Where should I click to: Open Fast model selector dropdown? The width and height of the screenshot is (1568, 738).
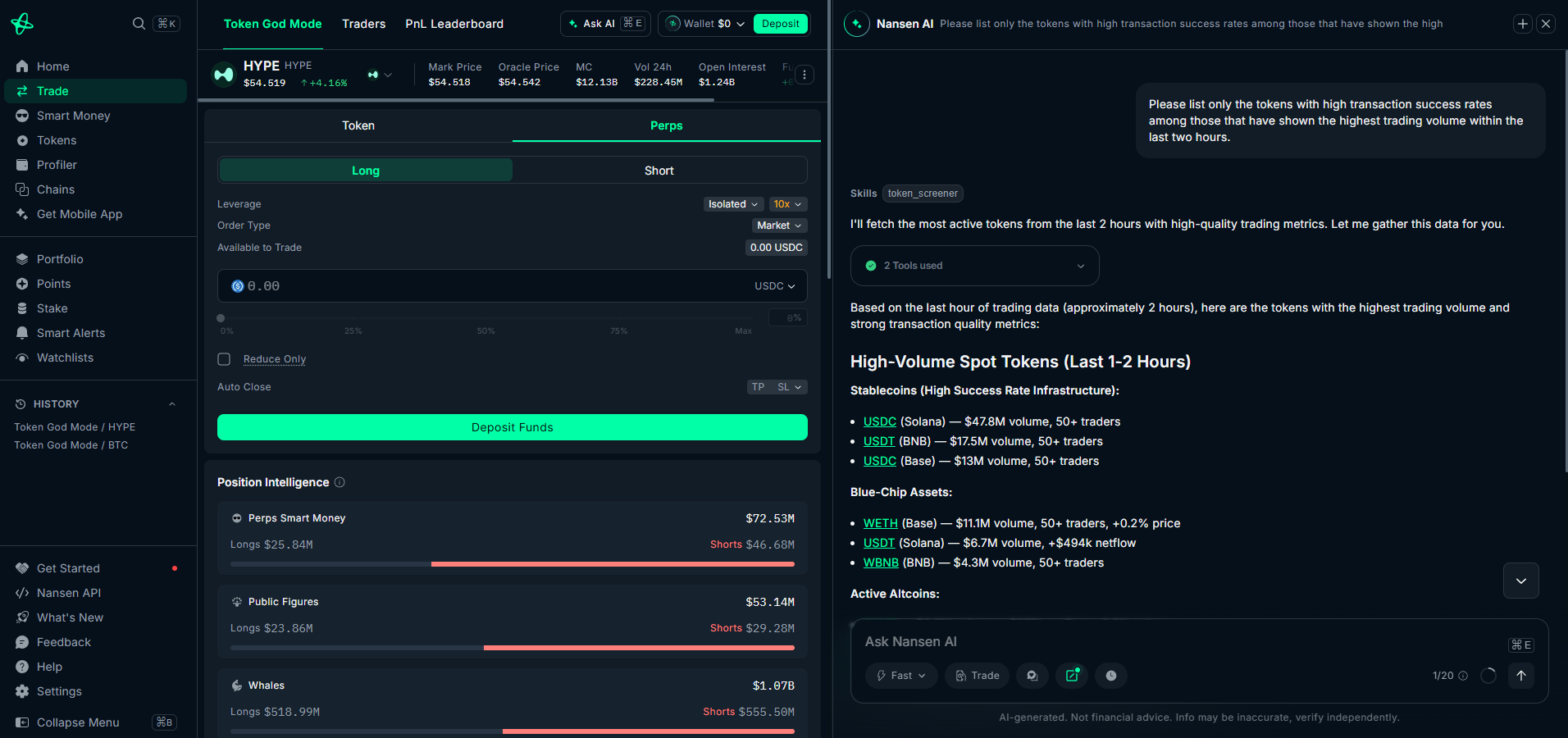click(901, 676)
